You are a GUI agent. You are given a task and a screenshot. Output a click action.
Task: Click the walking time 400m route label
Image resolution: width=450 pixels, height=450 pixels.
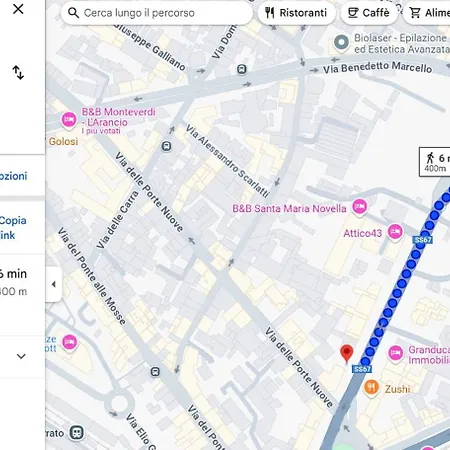pyautogui.click(x=435, y=162)
